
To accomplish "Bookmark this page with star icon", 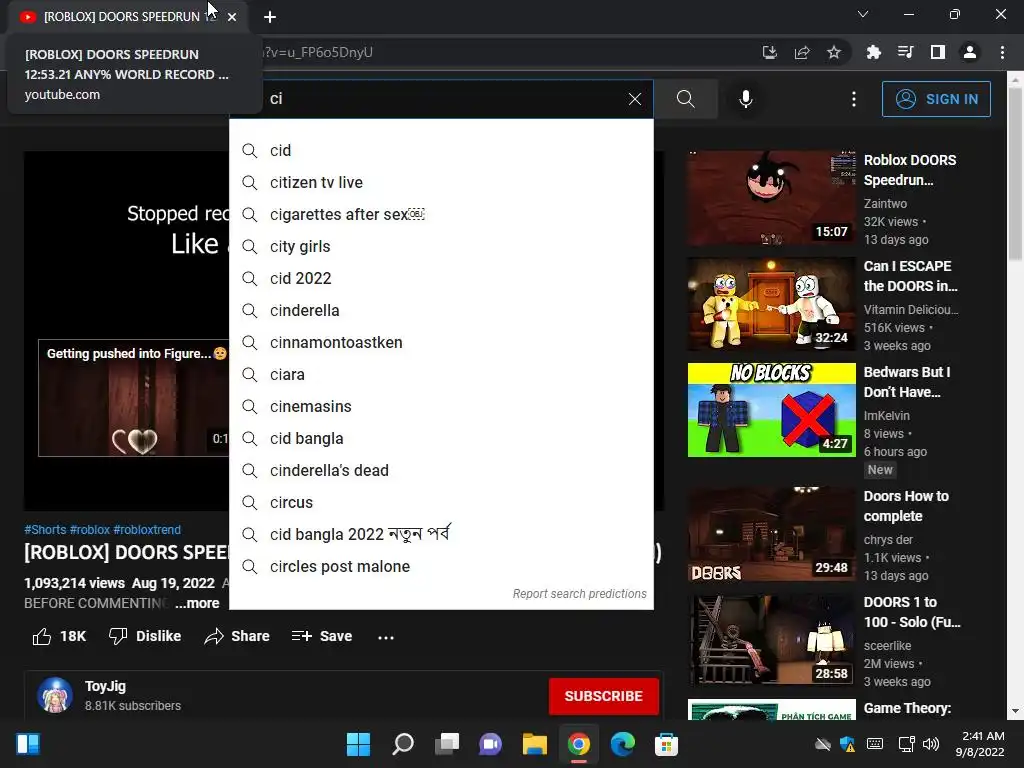I will pos(833,52).
